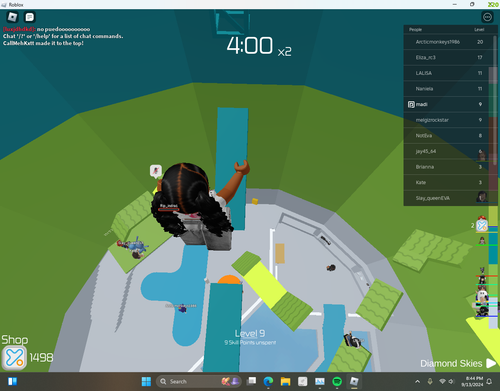
Task: Click the People column header
Action: (x=415, y=30)
